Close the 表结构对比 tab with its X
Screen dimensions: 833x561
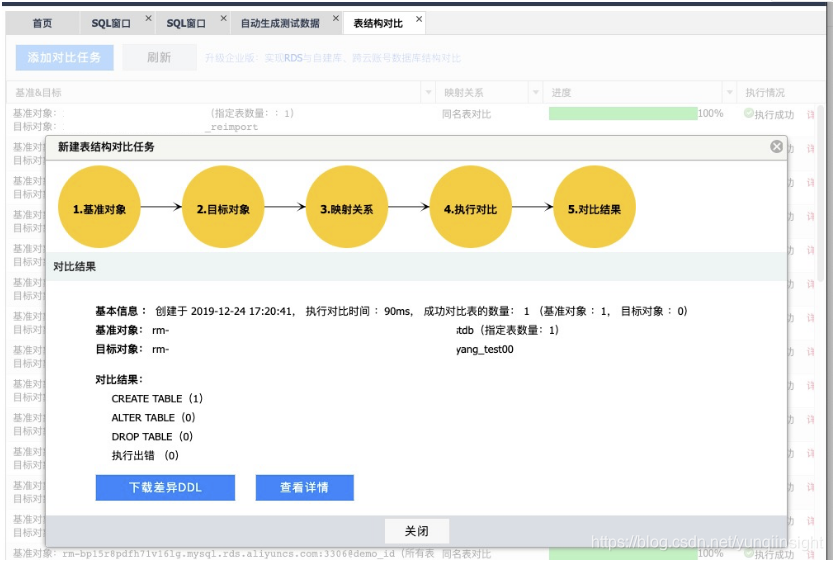[x=419, y=19]
